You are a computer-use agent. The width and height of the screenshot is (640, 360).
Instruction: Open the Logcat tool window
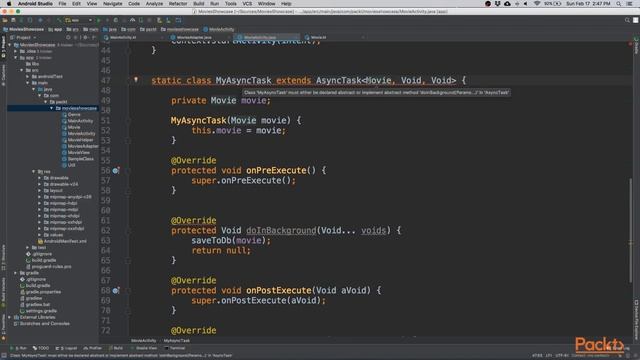pyautogui.click(x=66, y=348)
